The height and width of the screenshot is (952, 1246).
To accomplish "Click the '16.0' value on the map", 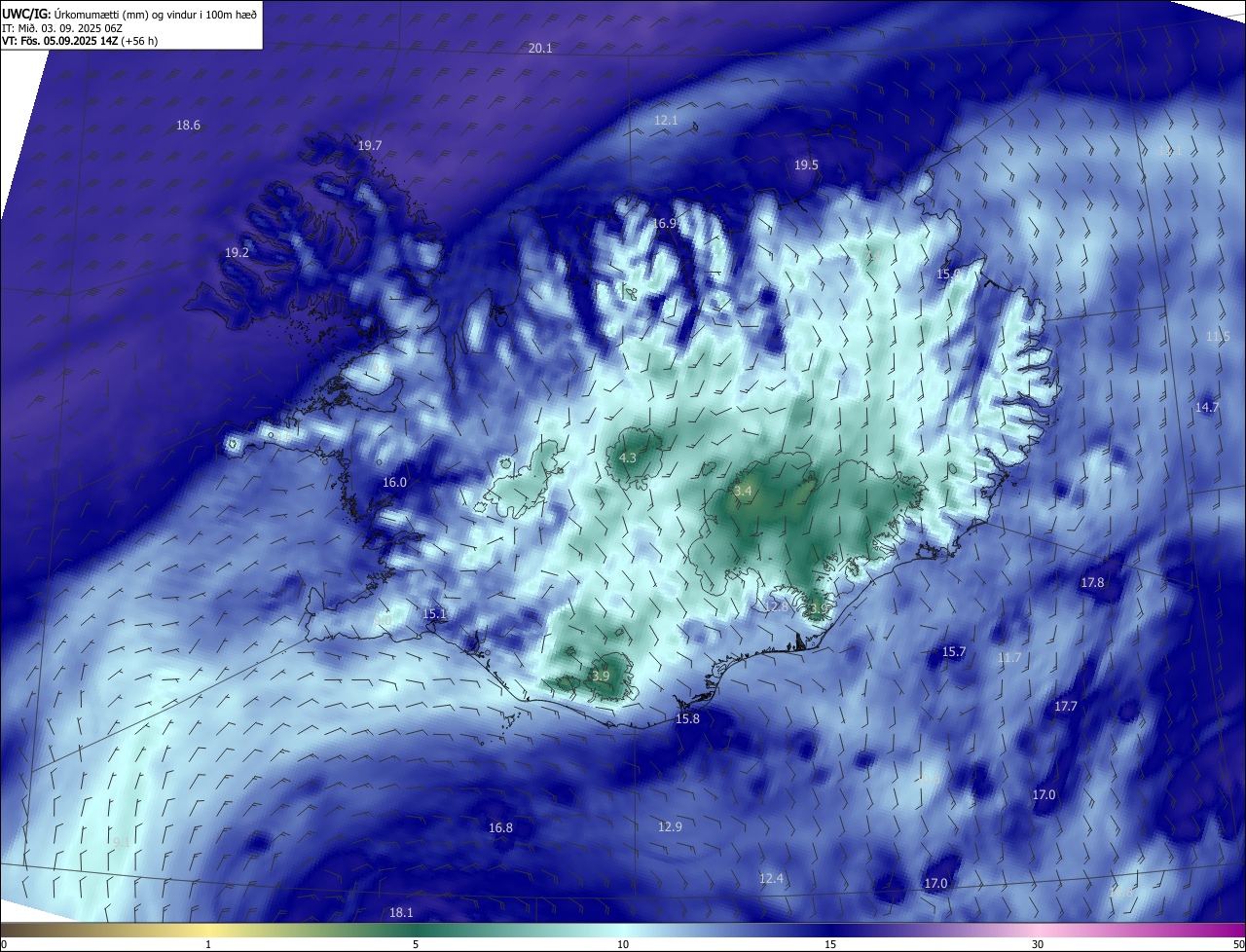I will click(x=394, y=483).
